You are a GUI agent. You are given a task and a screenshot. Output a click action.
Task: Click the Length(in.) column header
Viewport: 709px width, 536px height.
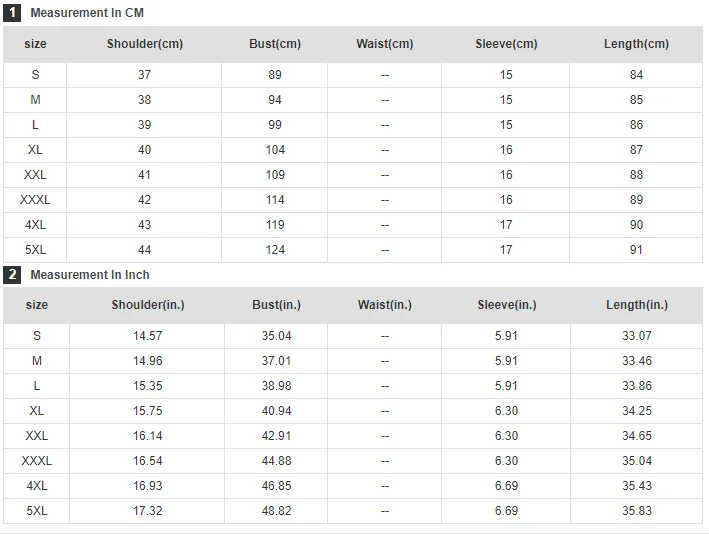637,305
